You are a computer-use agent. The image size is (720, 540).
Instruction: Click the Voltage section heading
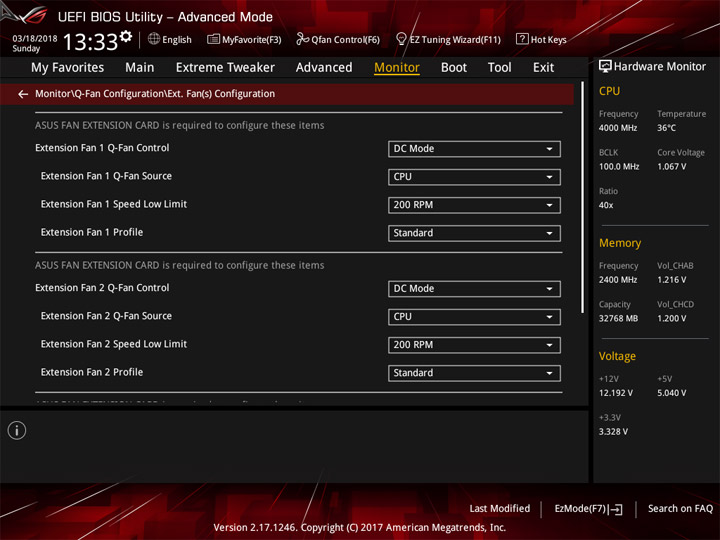click(617, 356)
